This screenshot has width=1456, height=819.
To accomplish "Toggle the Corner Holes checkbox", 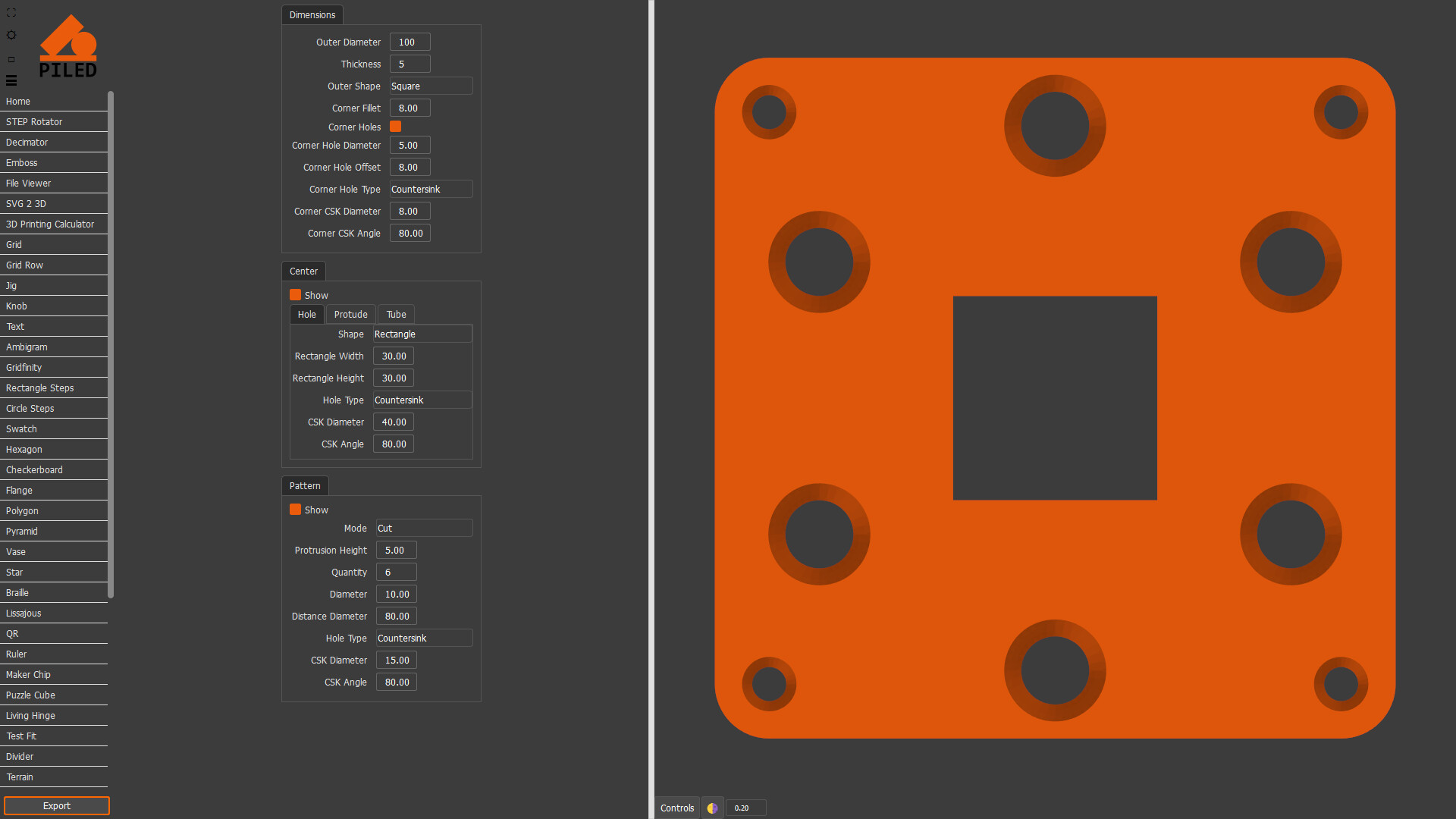I will point(395,127).
